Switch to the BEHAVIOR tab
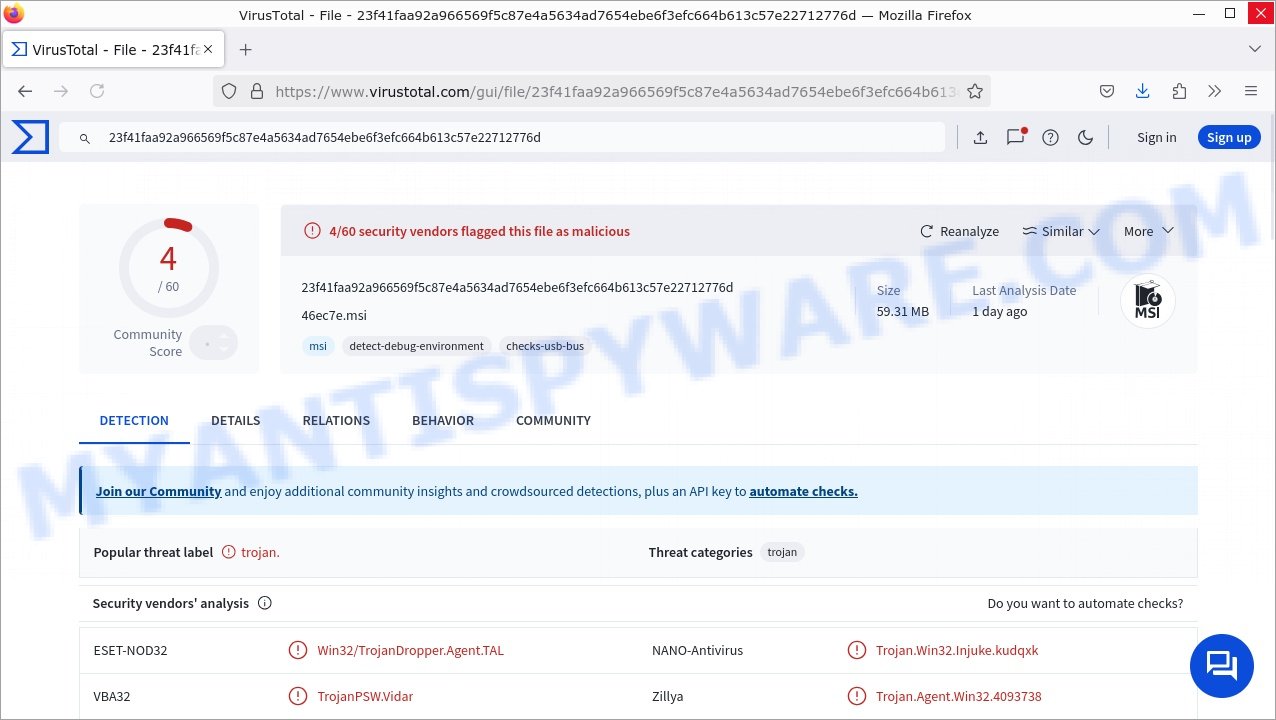This screenshot has width=1276, height=720. pyautogui.click(x=443, y=420)
